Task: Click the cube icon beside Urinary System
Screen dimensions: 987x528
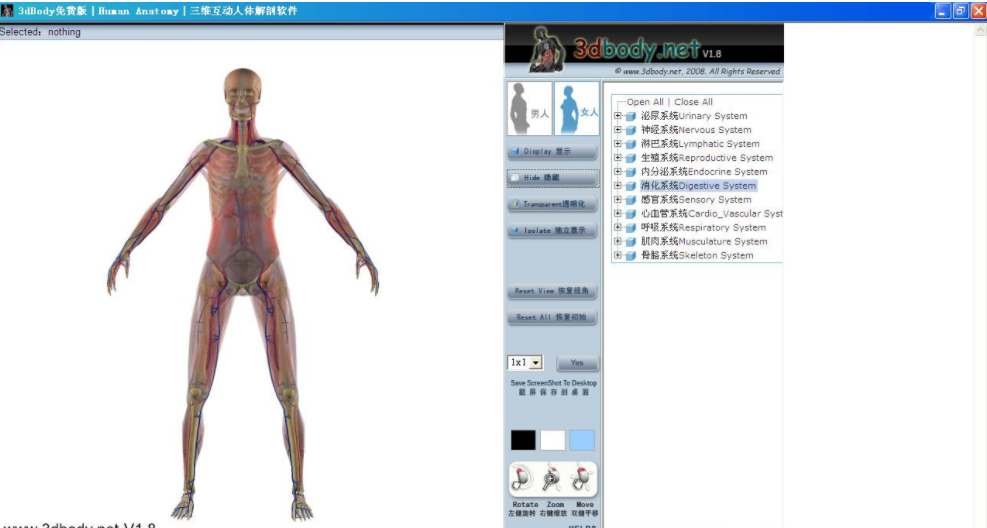Action: [x=631, y=116]
